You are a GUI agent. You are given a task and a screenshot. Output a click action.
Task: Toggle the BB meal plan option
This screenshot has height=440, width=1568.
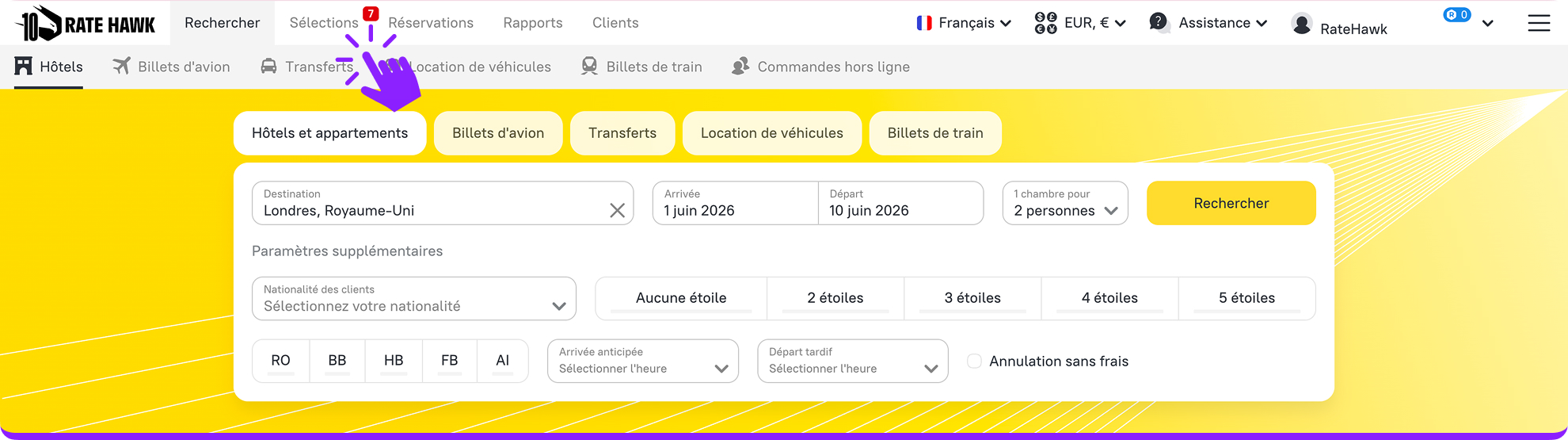[x=337, y=361]
